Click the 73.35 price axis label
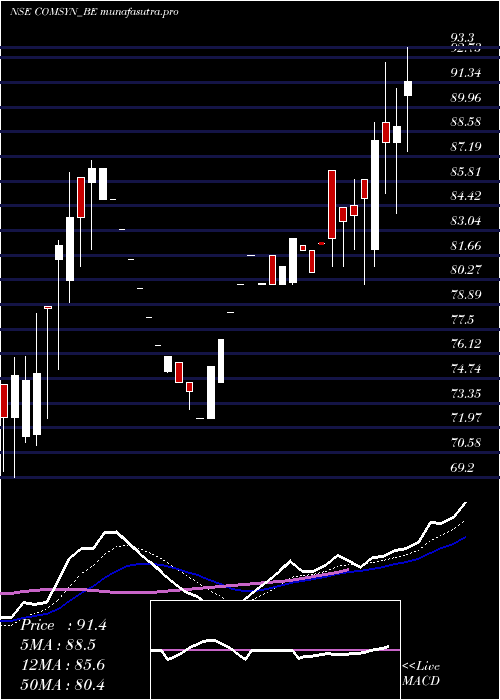This screenshot has height=700, width=500. pyautogui.click(x=466, y=394)
